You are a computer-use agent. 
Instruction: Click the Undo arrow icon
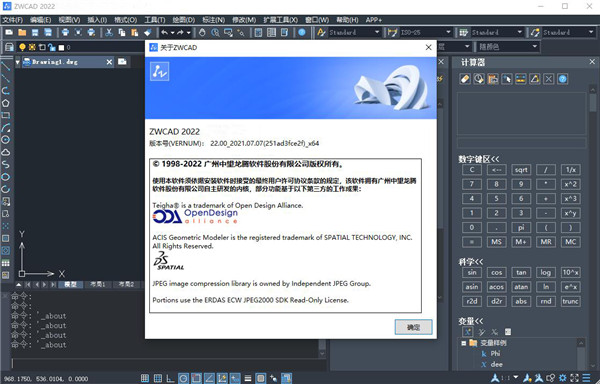(x=164, y=33)
